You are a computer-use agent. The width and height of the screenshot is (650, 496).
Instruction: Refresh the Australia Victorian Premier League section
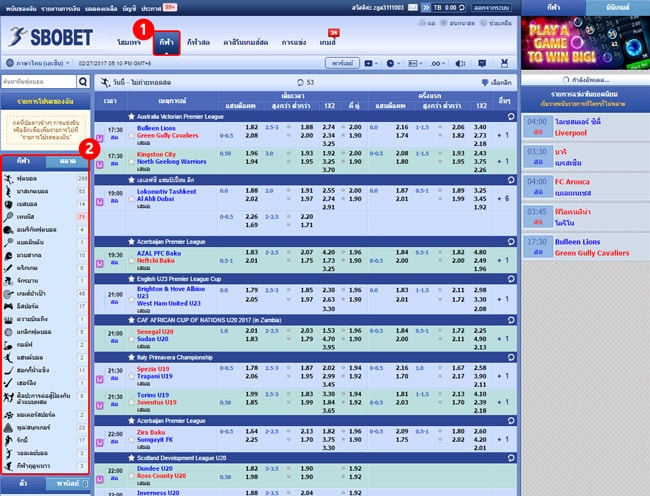pos(510,117)
